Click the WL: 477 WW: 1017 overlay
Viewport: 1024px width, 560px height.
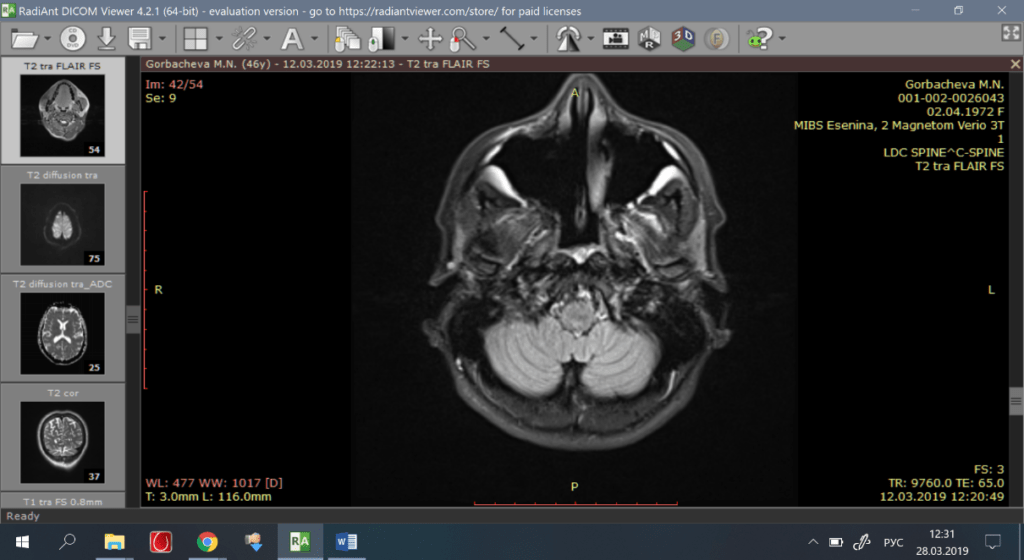pyautogui.click(x=214, y=483)
